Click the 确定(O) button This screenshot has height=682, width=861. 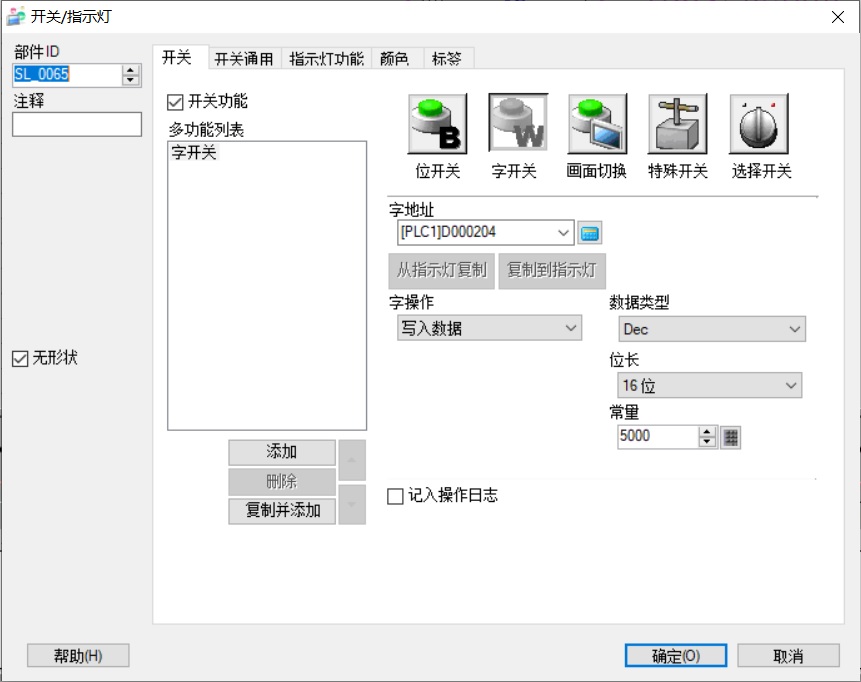(675, 656)
